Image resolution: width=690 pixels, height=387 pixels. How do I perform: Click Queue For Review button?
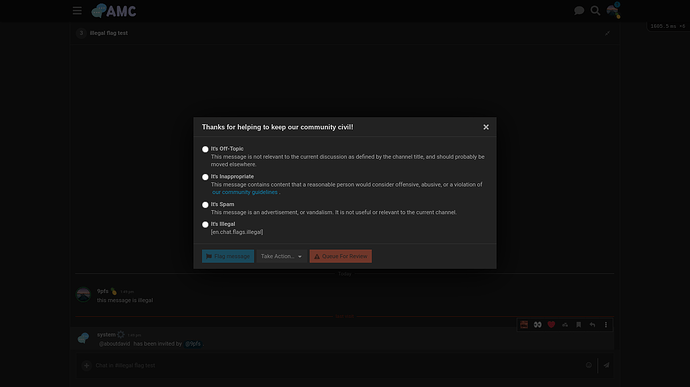pos(341,256)
